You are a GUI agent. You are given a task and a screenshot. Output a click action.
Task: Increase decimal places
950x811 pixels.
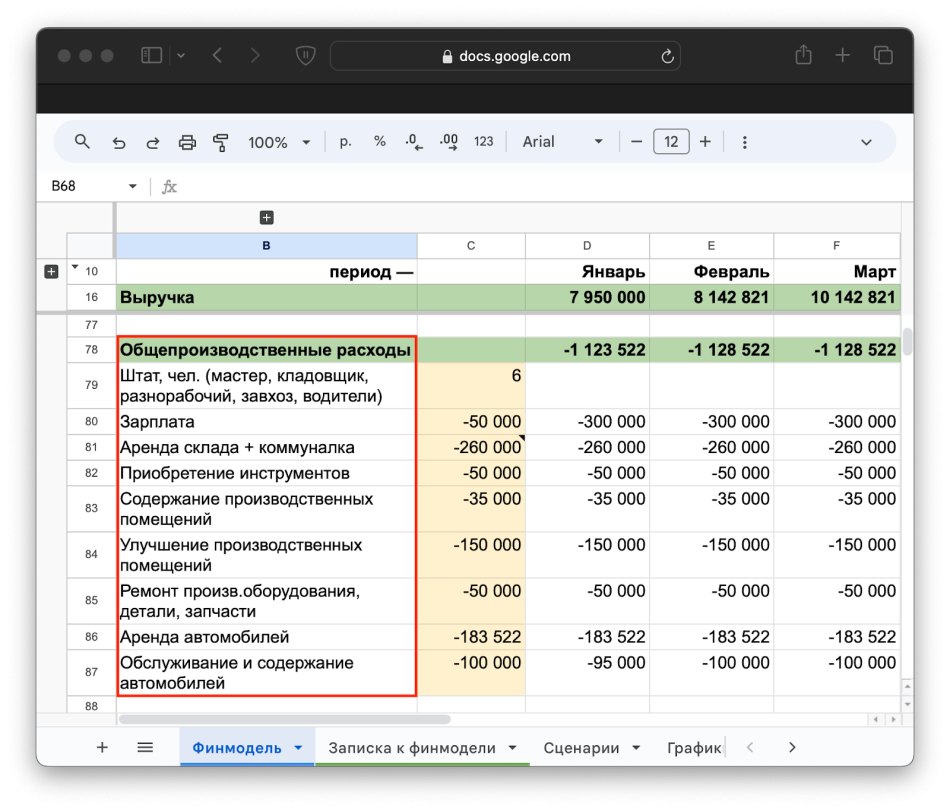click(449, 142)
